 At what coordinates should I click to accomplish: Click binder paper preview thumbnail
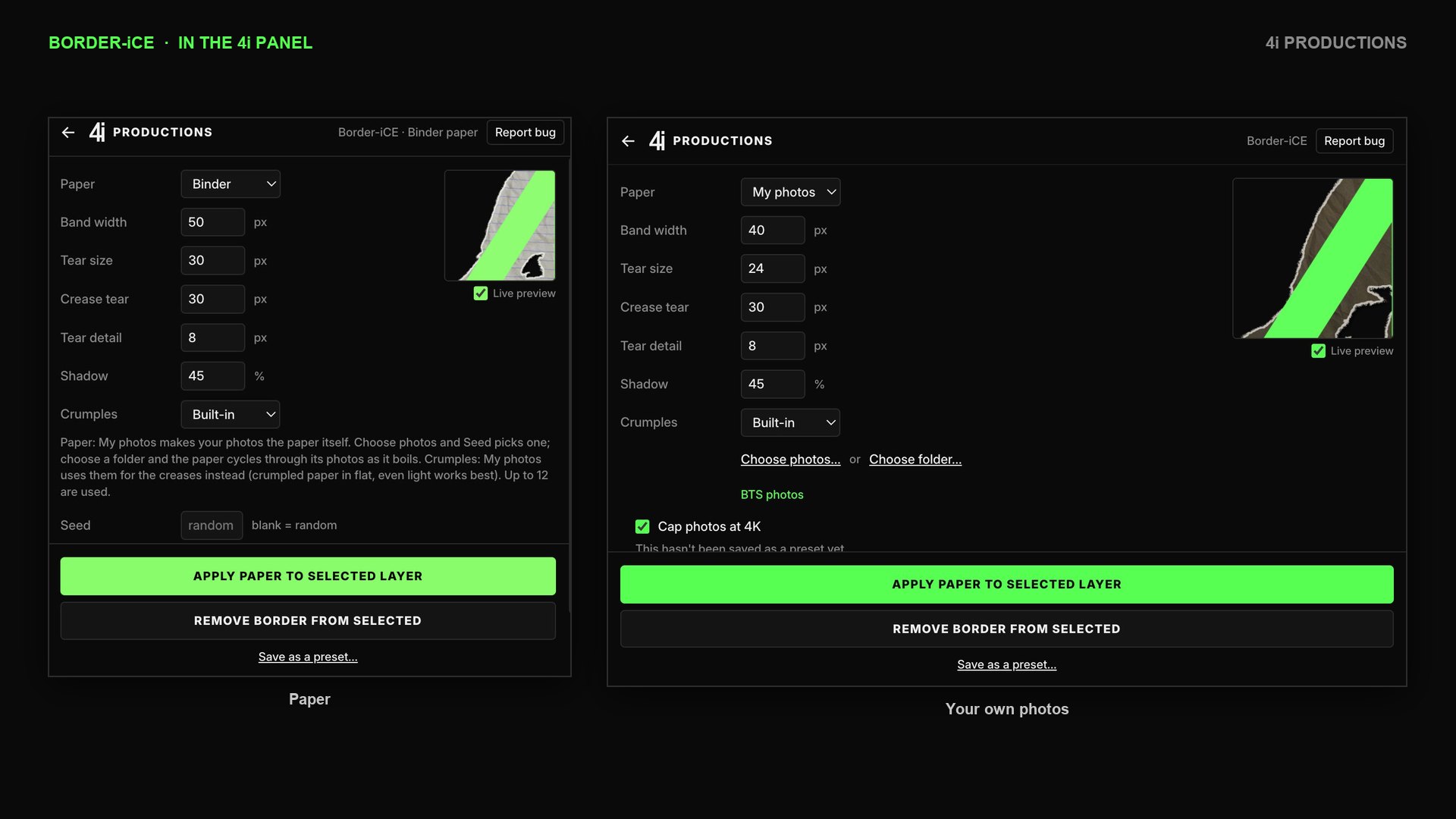[x=500, y=225]
